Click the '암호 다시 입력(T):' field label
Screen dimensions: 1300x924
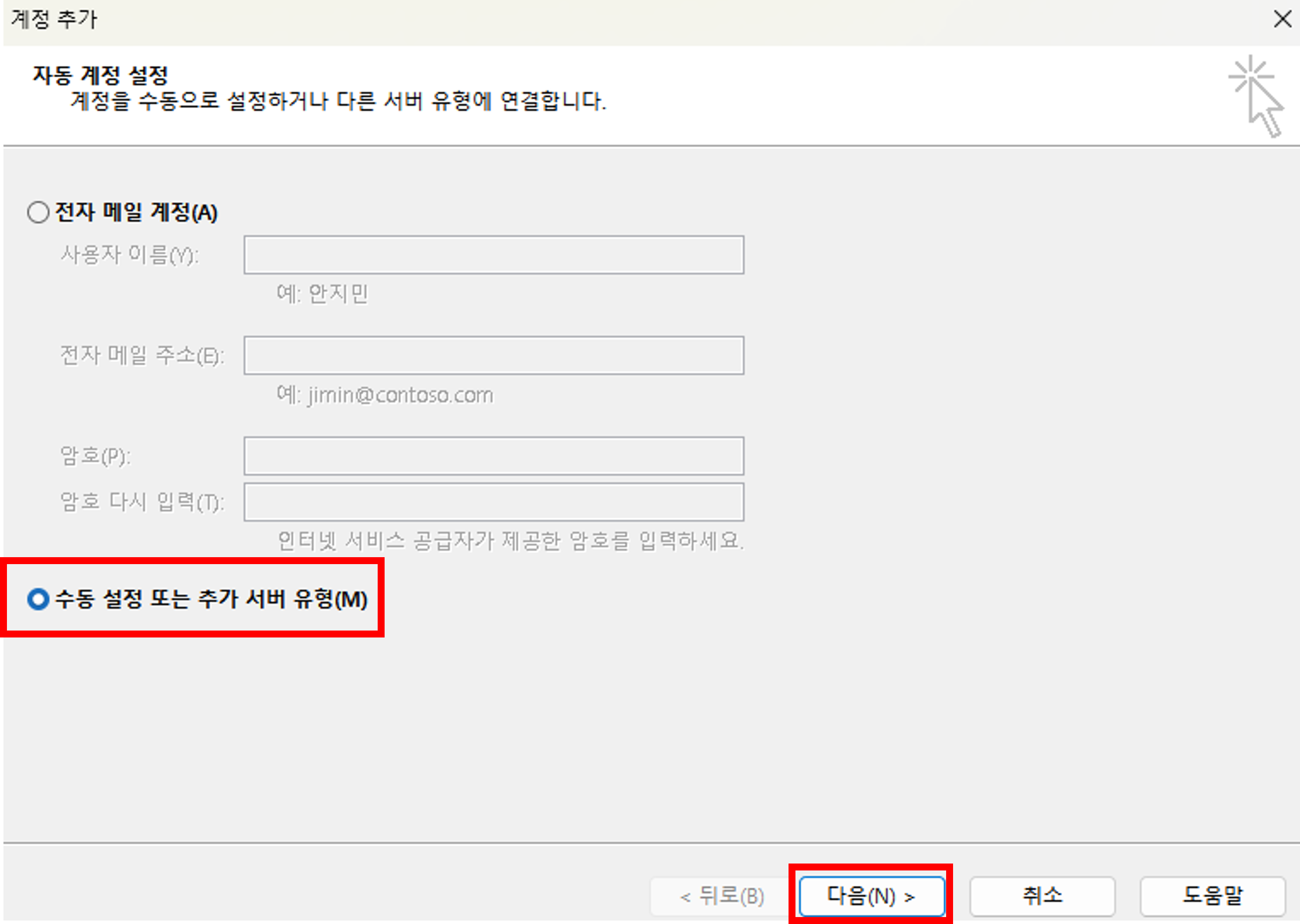pyautogui.click(x=142, y=502)
